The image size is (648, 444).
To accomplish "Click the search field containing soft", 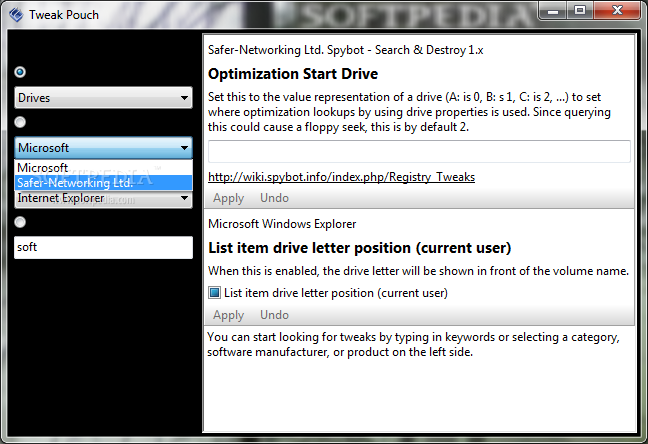I will pos(103,247).
